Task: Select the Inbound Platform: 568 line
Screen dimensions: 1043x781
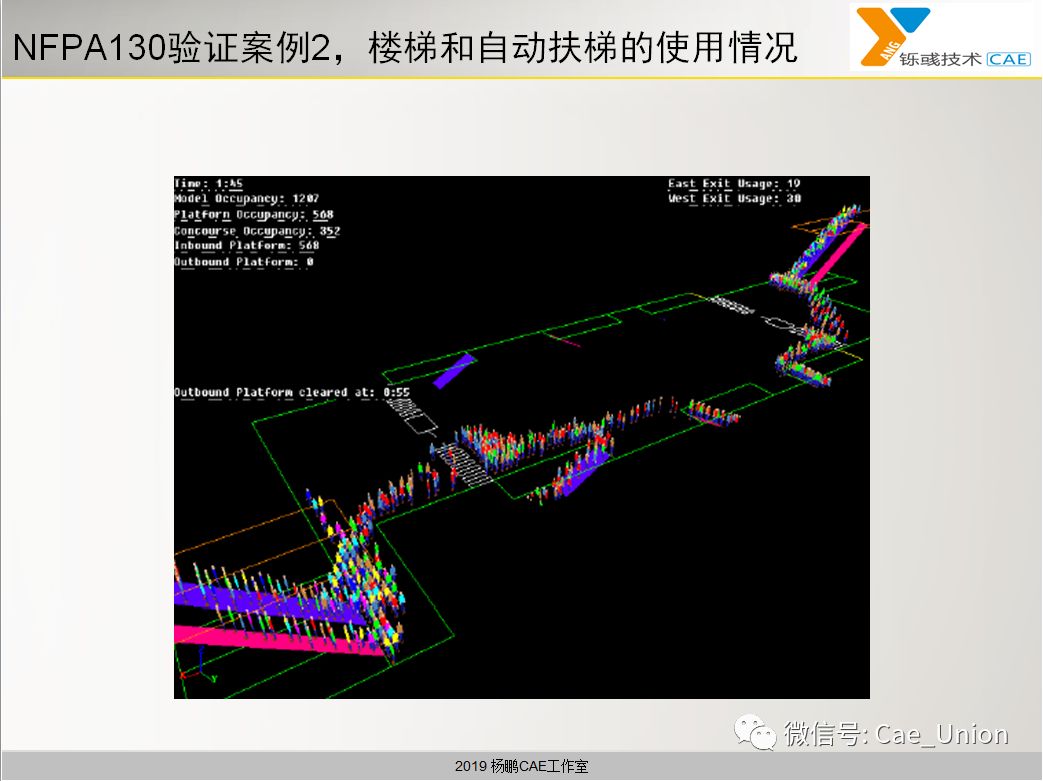Action: 247,246
